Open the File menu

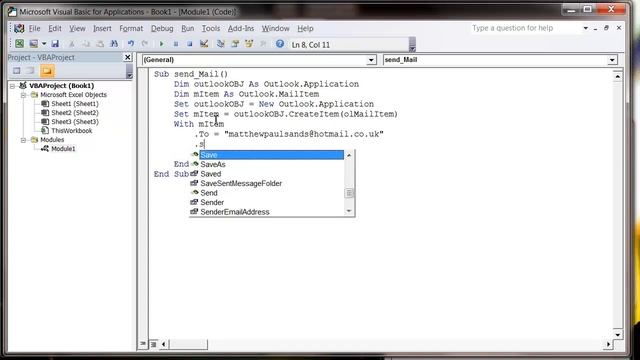34,29
